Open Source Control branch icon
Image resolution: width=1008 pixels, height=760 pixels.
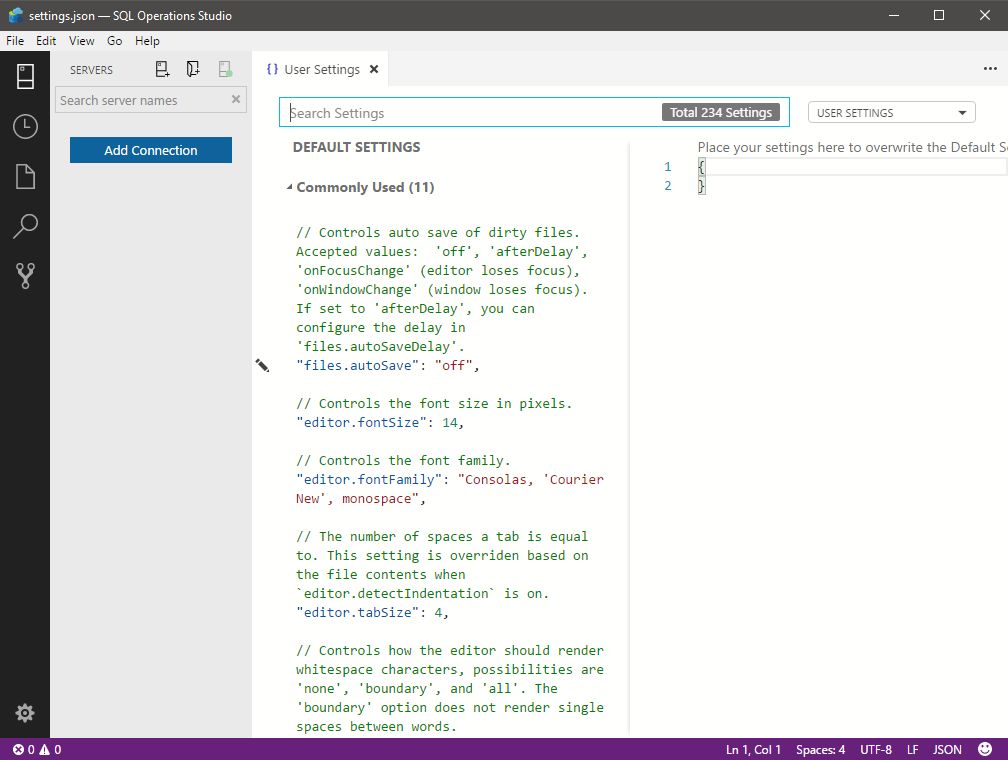pyautogui.click(x=25, y=276)
